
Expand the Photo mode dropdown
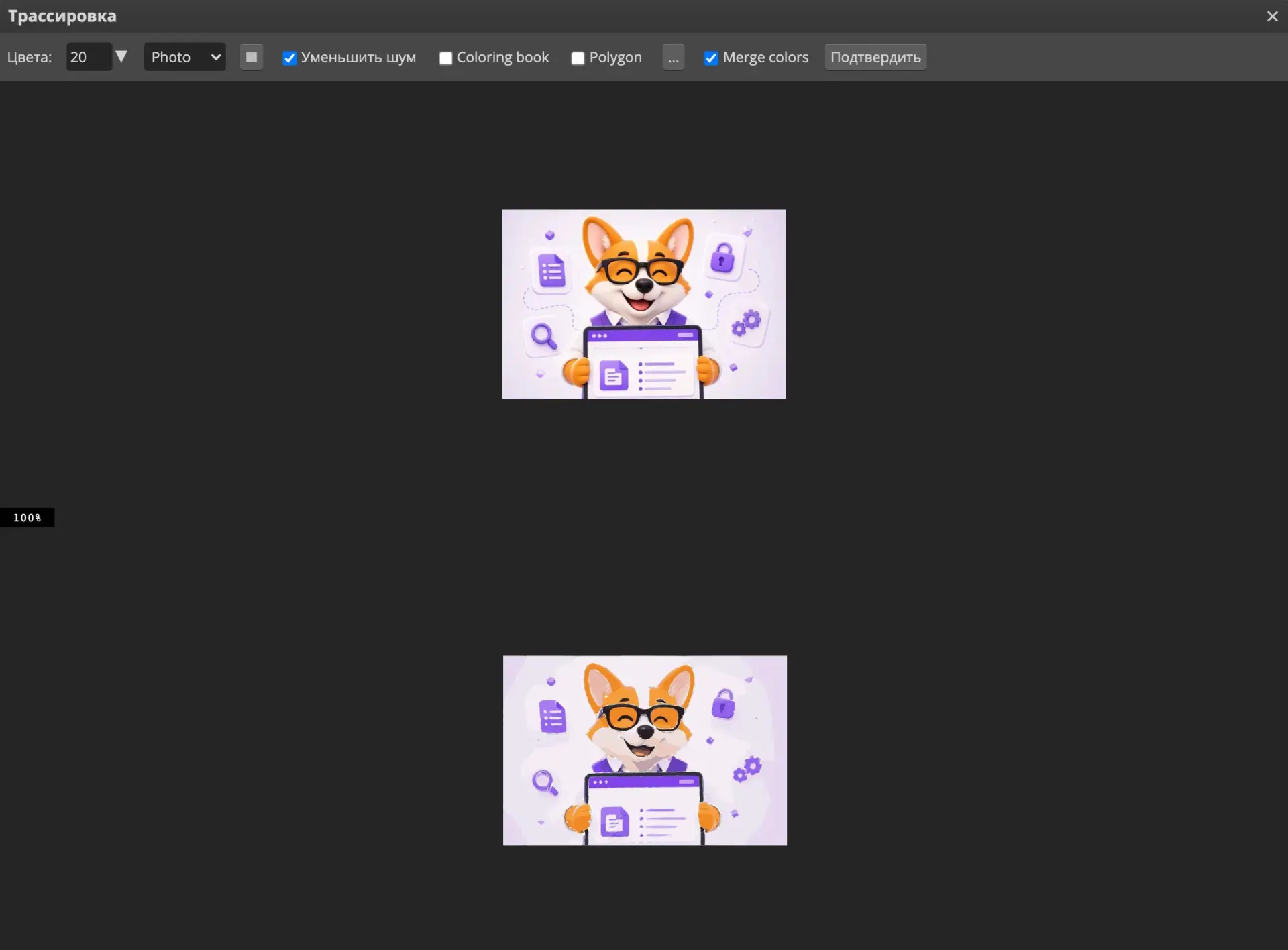point(184,57)
